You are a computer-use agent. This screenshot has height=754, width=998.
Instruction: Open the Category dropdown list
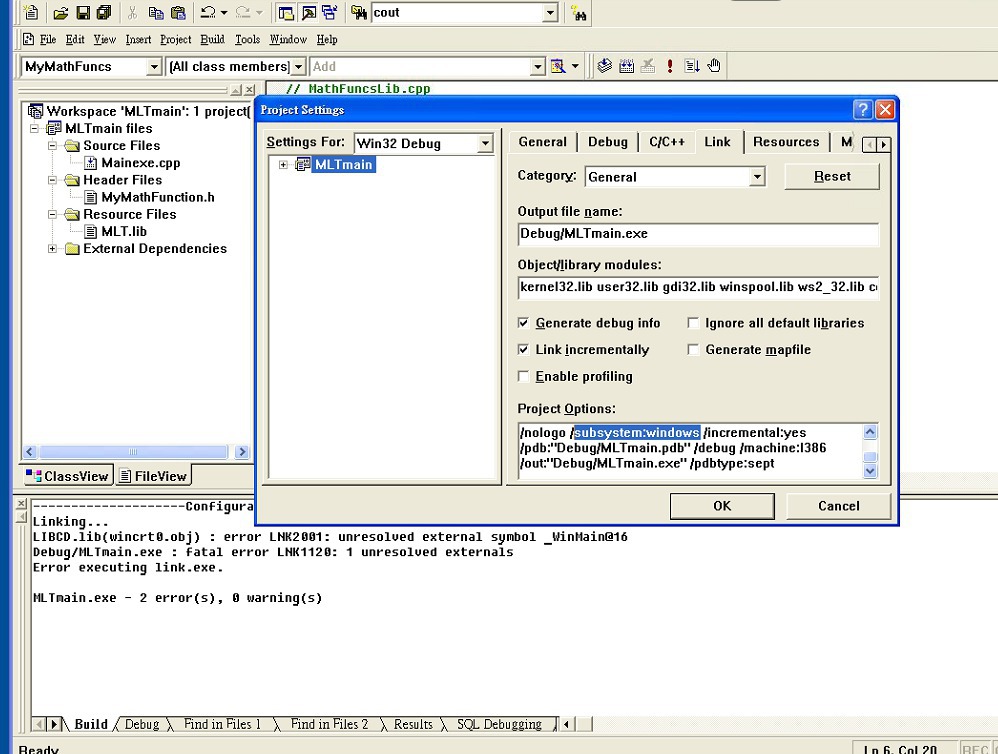pos(757,177)
